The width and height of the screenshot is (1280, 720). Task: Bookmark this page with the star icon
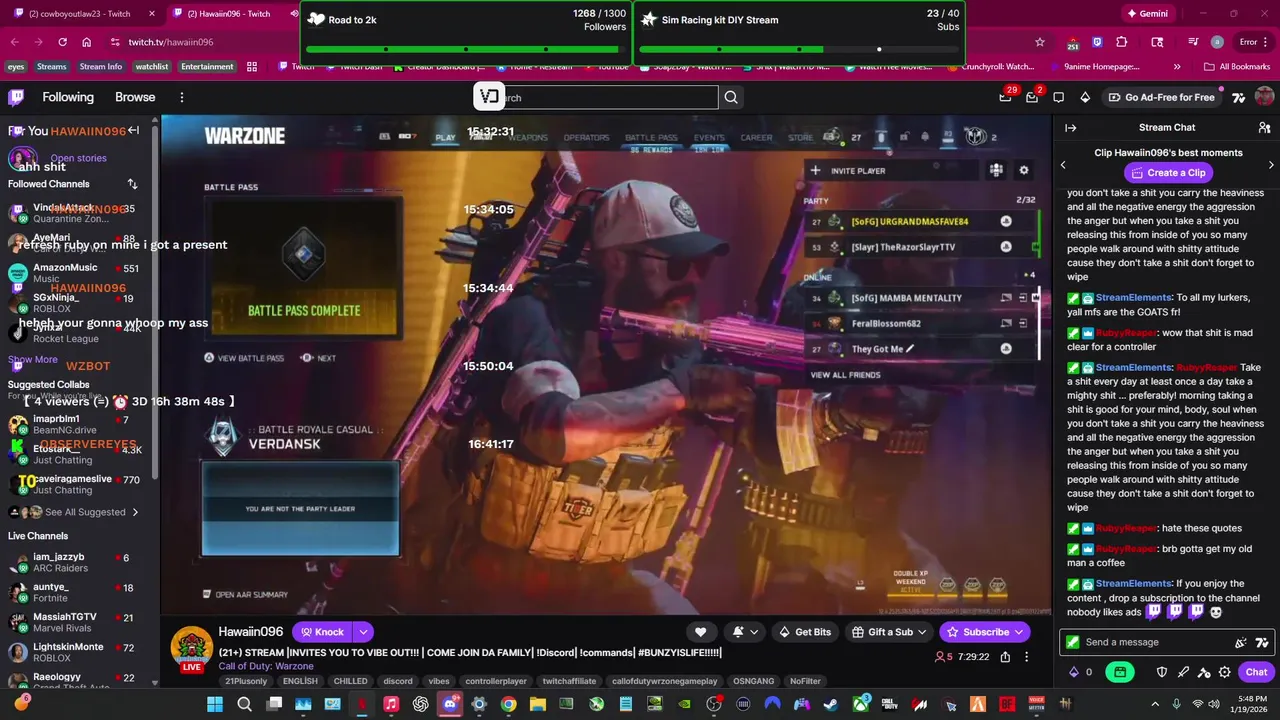tap(1040, 42)
